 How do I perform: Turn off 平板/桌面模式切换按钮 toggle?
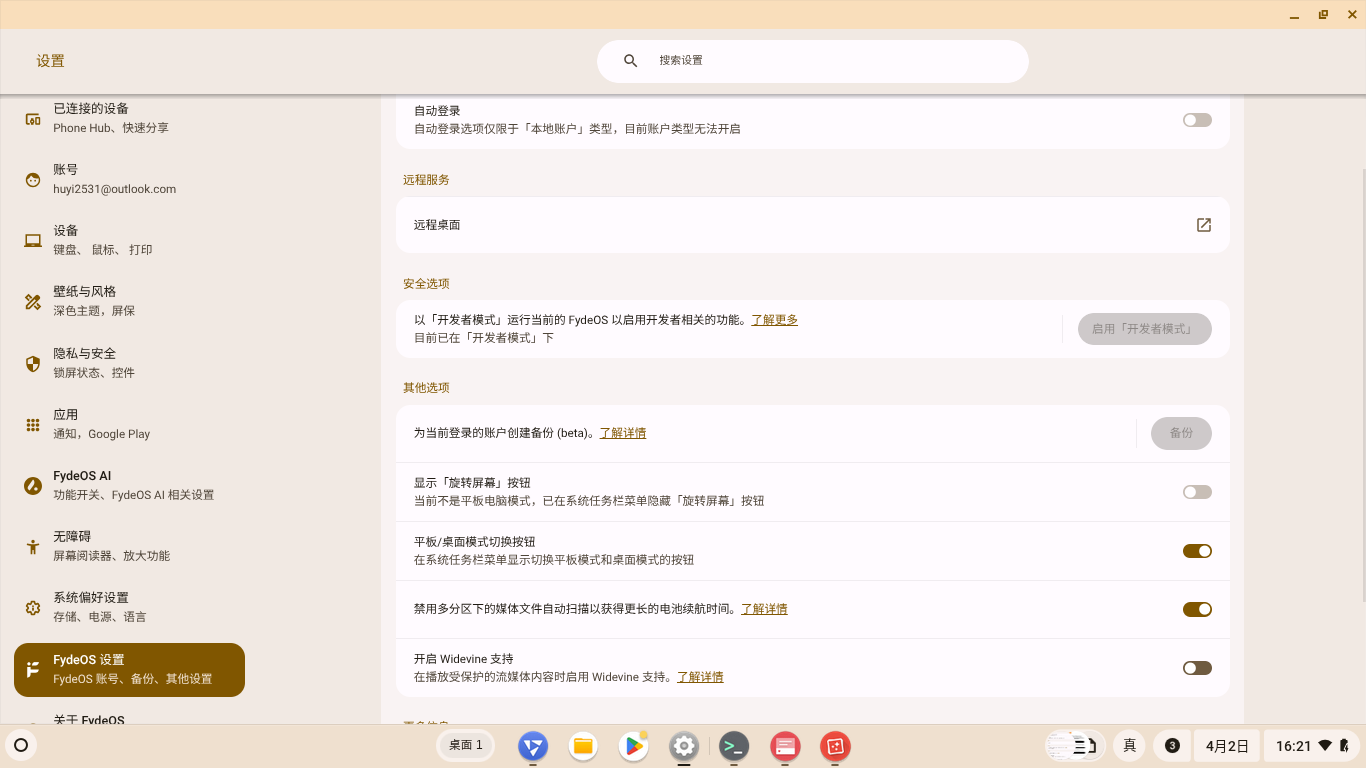pyautogui.click(x=1197, y=551)
